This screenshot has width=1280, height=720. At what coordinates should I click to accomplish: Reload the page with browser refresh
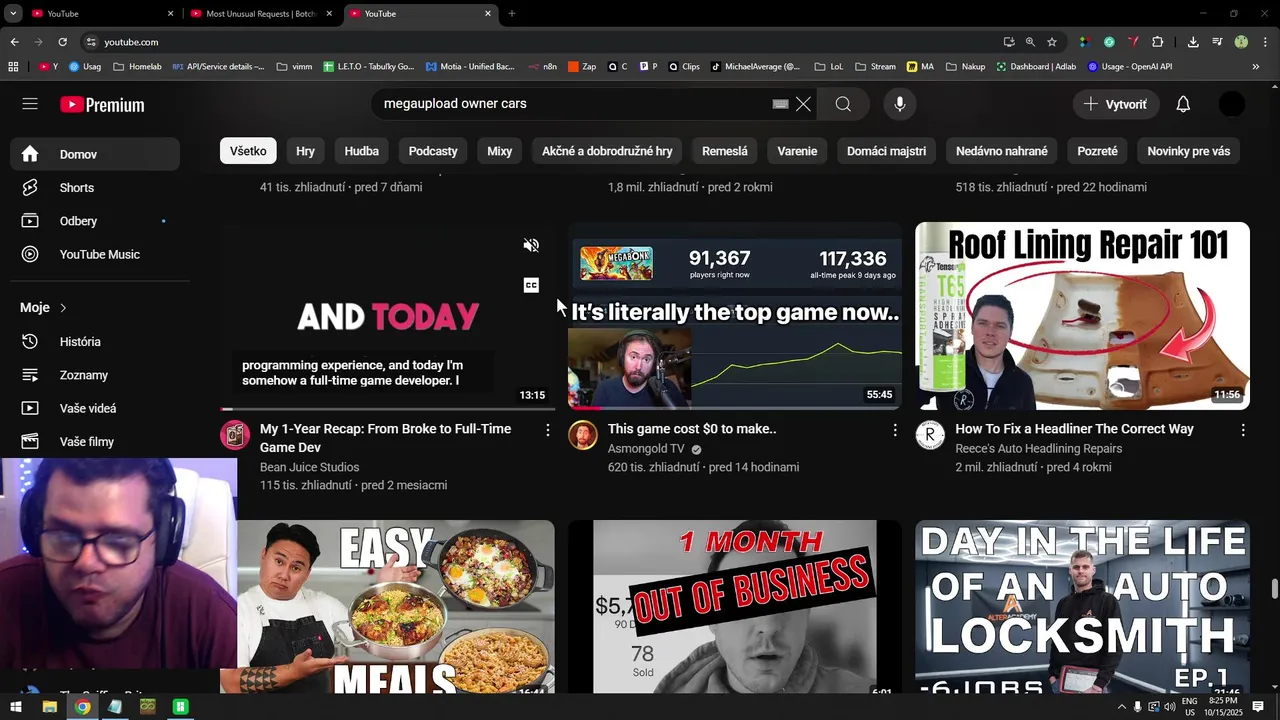tap(62, 42)
